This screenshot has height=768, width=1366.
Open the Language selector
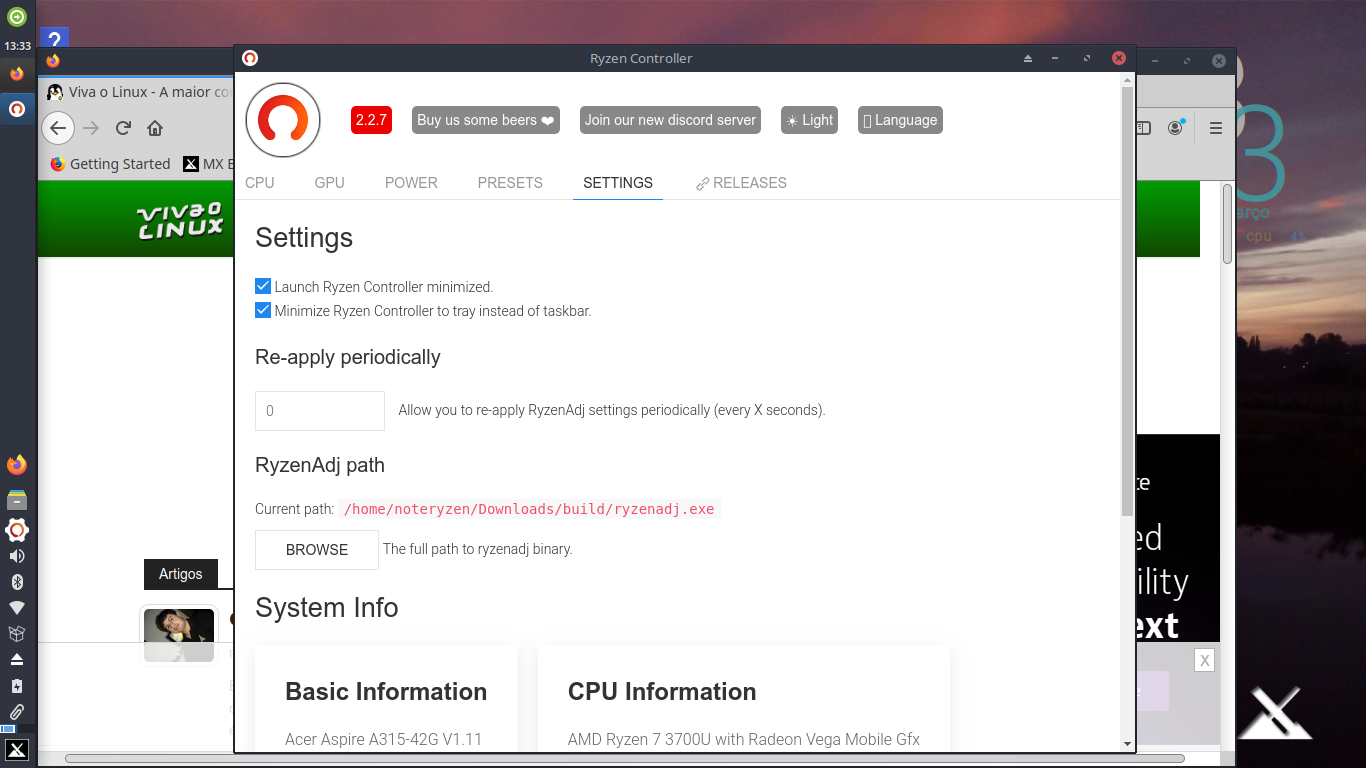click(900, 120)
